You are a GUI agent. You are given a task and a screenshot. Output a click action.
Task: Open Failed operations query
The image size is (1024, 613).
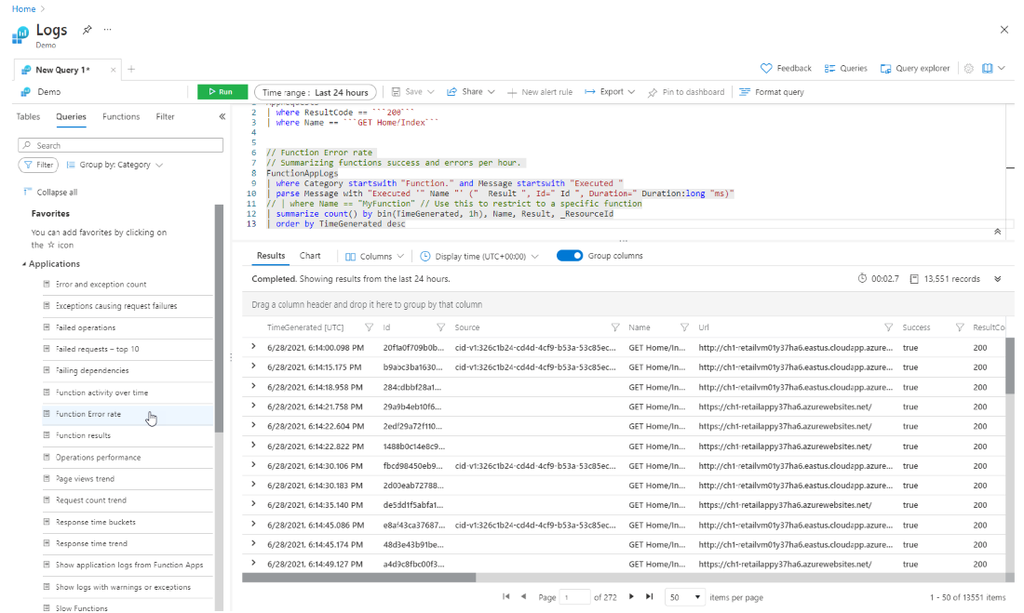click(86, 327)
